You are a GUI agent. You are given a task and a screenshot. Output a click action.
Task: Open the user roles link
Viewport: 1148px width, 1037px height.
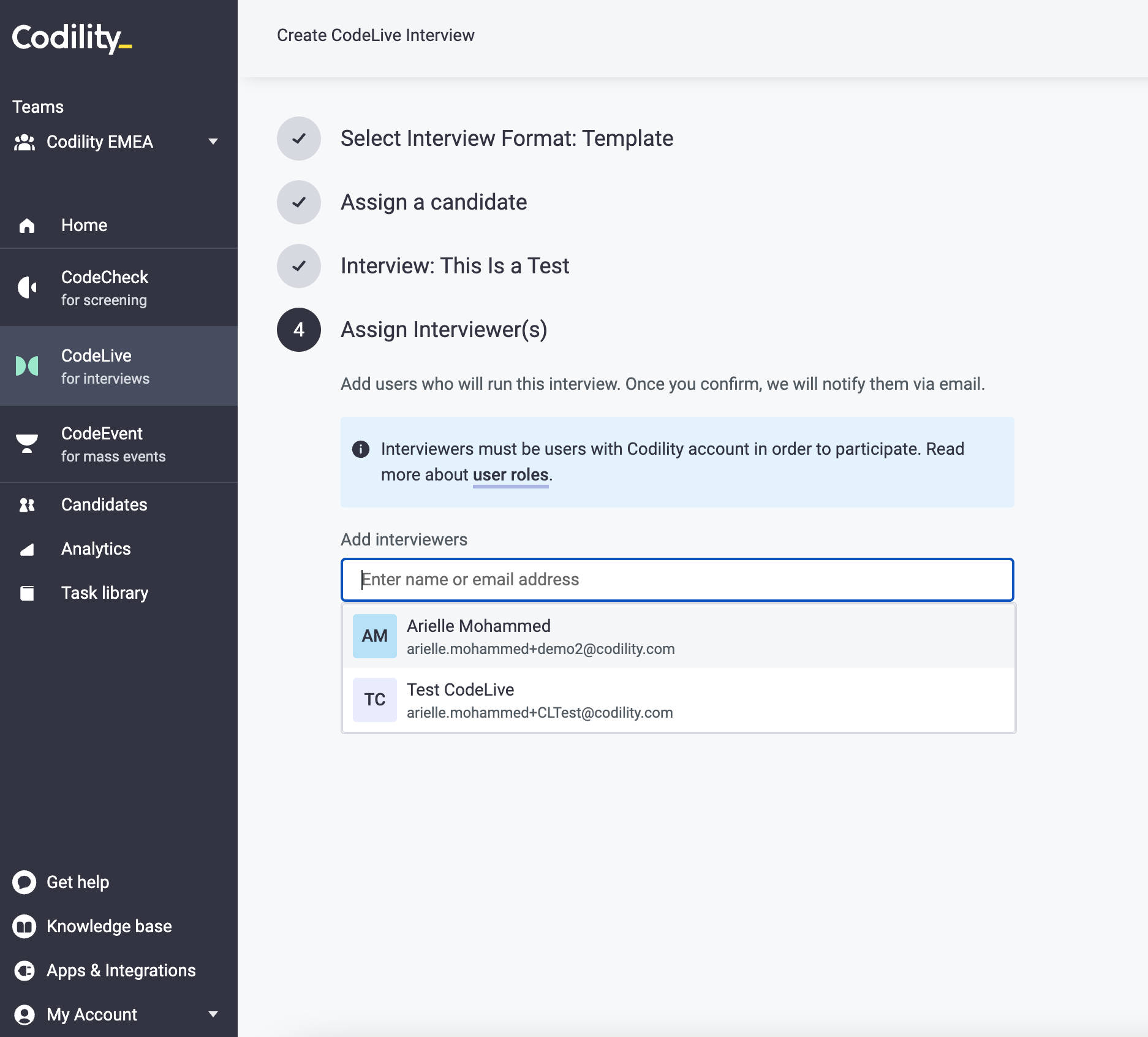pos(510,475)
